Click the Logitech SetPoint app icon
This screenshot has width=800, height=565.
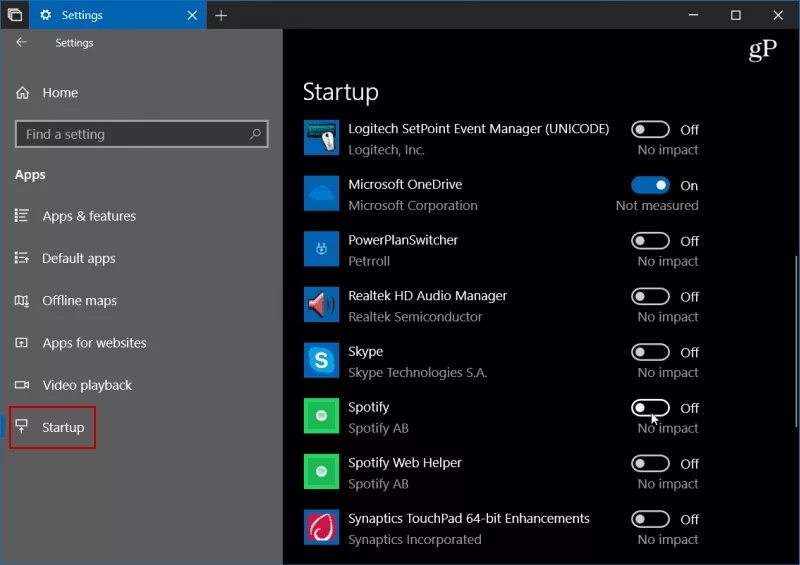(x=321, y=138)
